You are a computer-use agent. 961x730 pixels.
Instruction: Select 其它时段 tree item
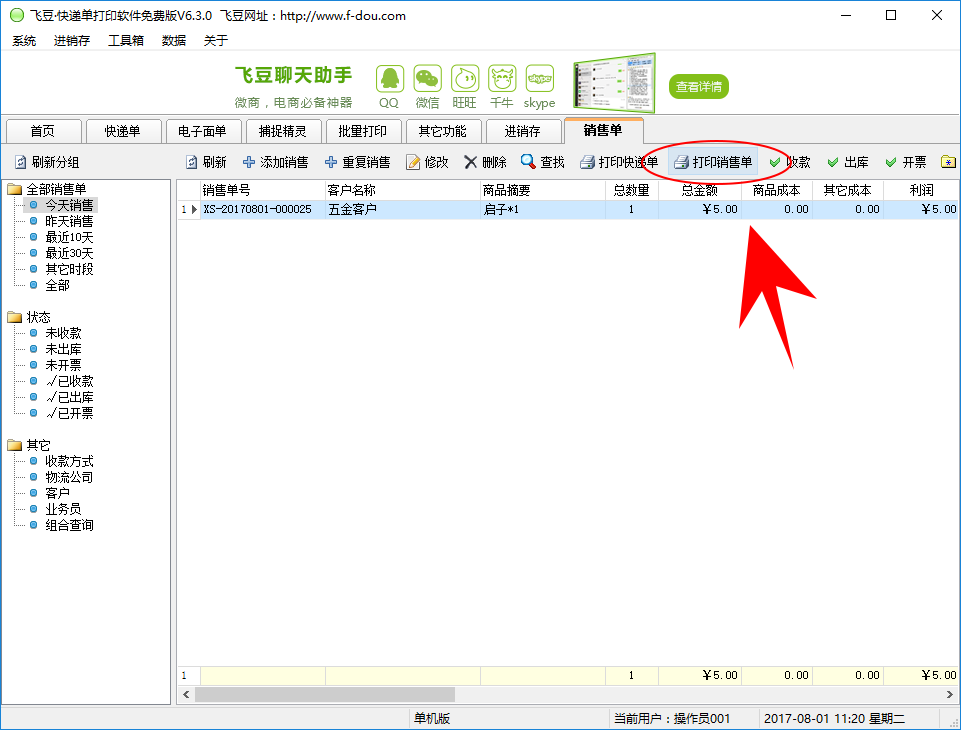pos(69,269)
